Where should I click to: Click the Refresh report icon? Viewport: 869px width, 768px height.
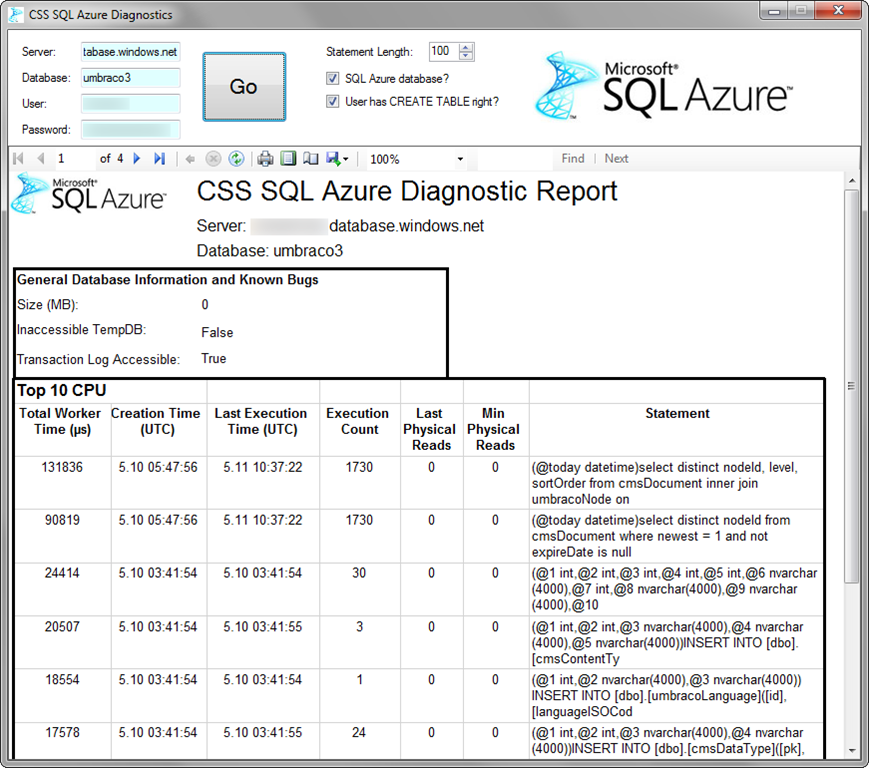coord(236,159)
